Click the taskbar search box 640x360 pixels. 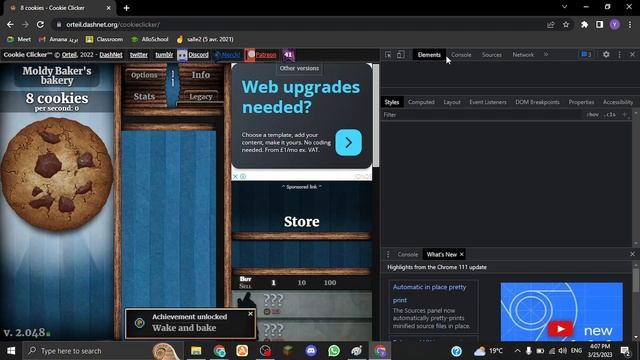coord(102,351)
